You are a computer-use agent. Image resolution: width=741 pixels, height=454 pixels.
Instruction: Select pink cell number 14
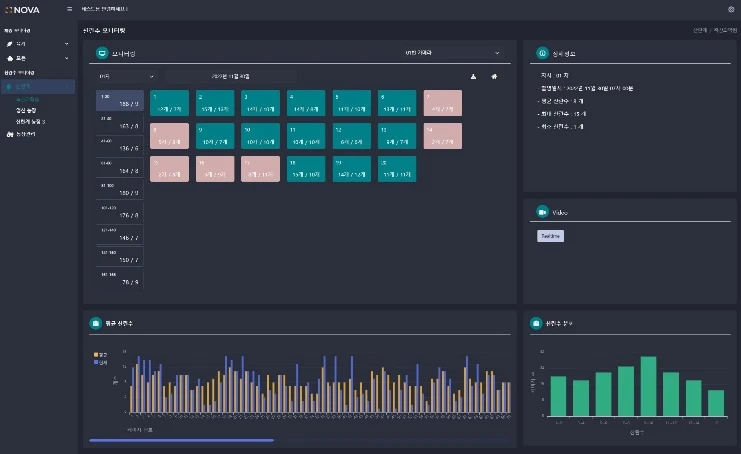[443, 136]
